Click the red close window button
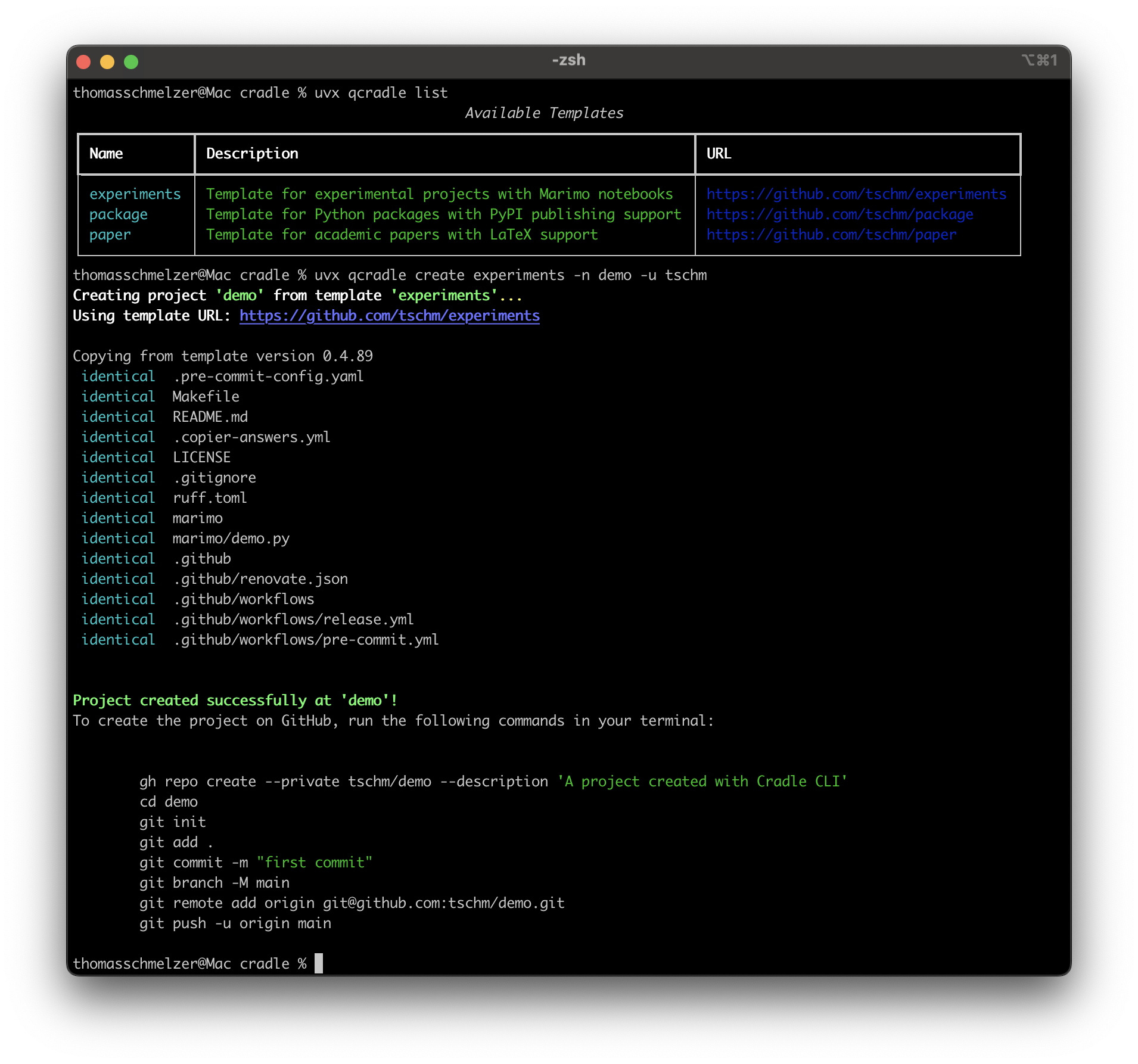Viewport: 1138px width, 1064px height. tap(83, 62)
